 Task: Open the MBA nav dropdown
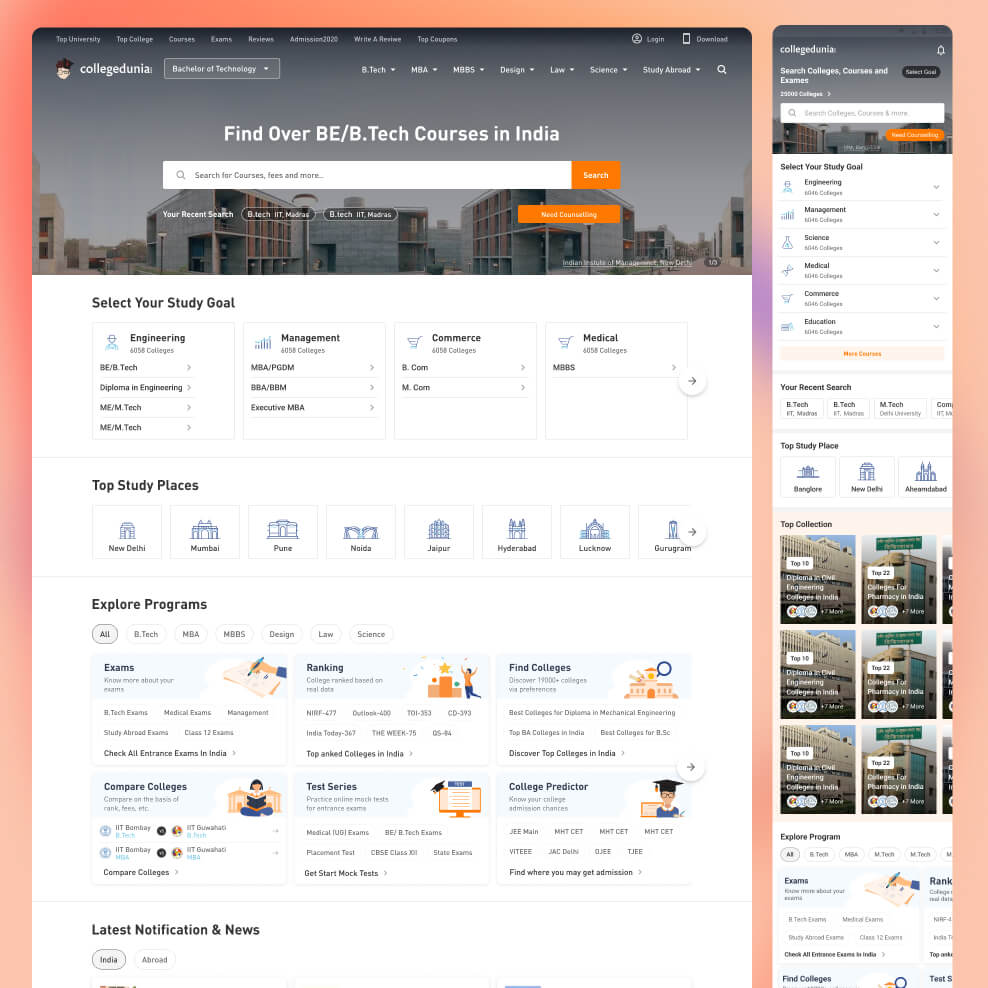tap(423, 70)
